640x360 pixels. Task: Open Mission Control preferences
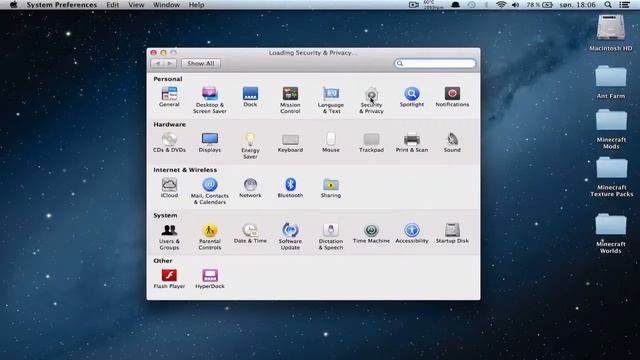(x=290, y=100)
